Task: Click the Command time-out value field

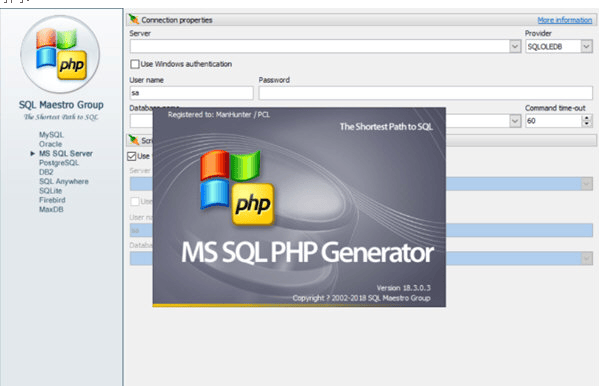Action: (x=554, y=121)
